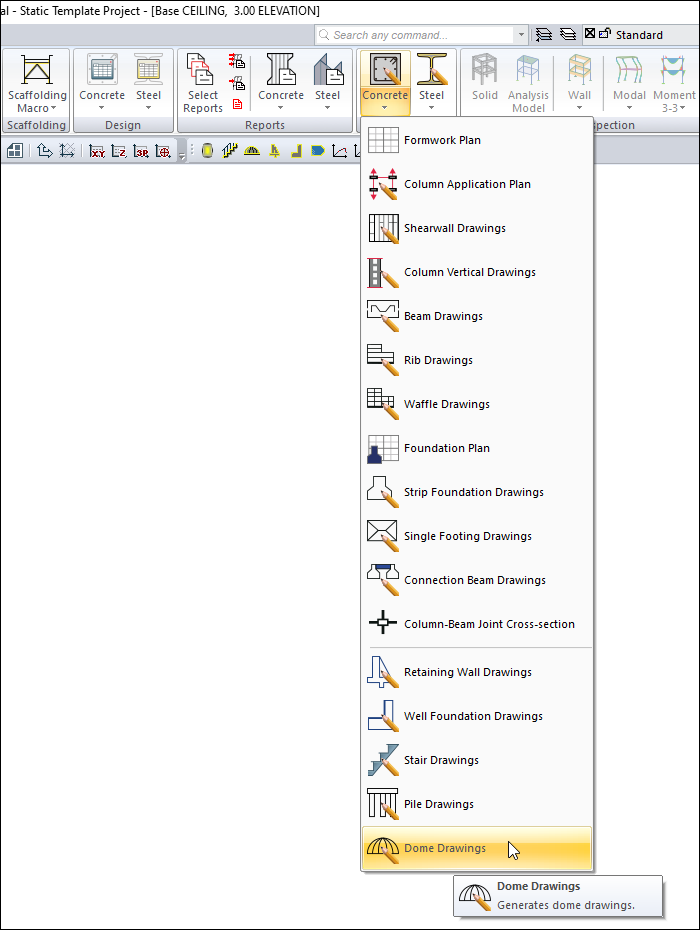Open Beam Drawings from the list
The image size is (700, 930).
tap(476, 316)
